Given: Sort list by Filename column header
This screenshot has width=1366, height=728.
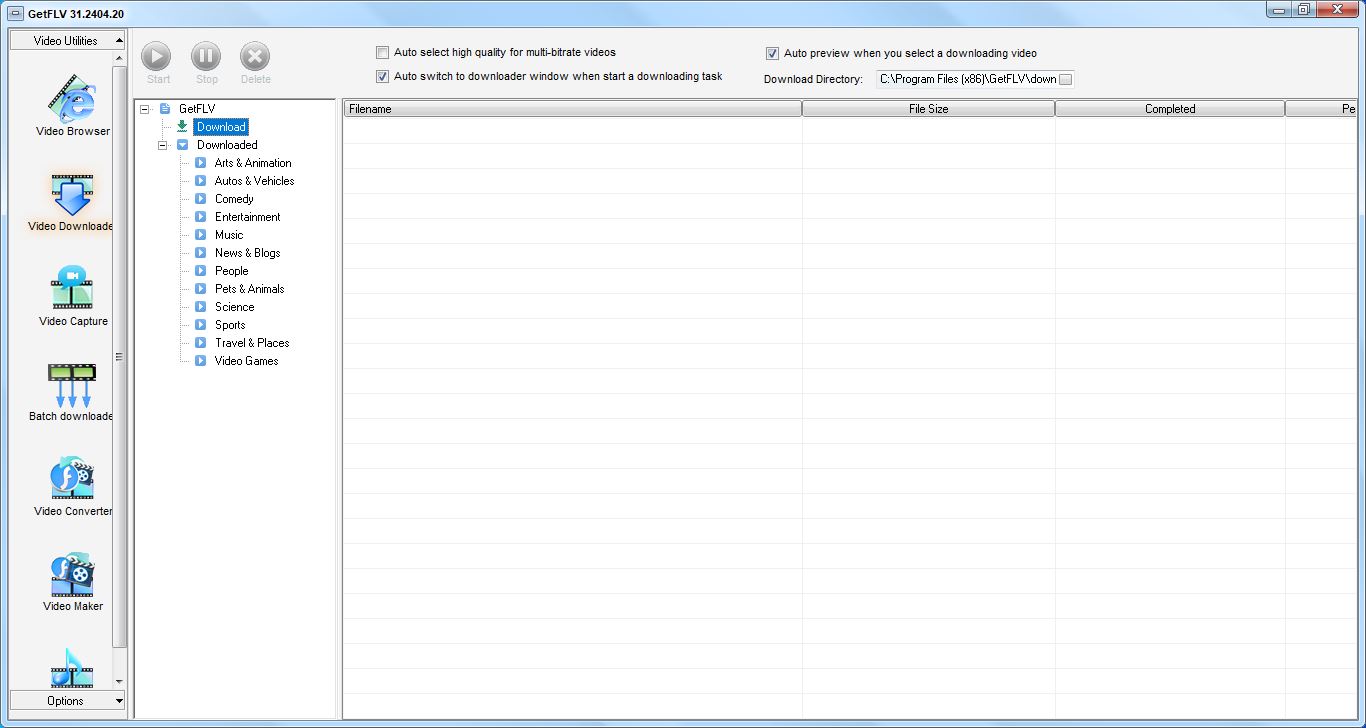Looking at the screenshot, I should pos(572,109).
